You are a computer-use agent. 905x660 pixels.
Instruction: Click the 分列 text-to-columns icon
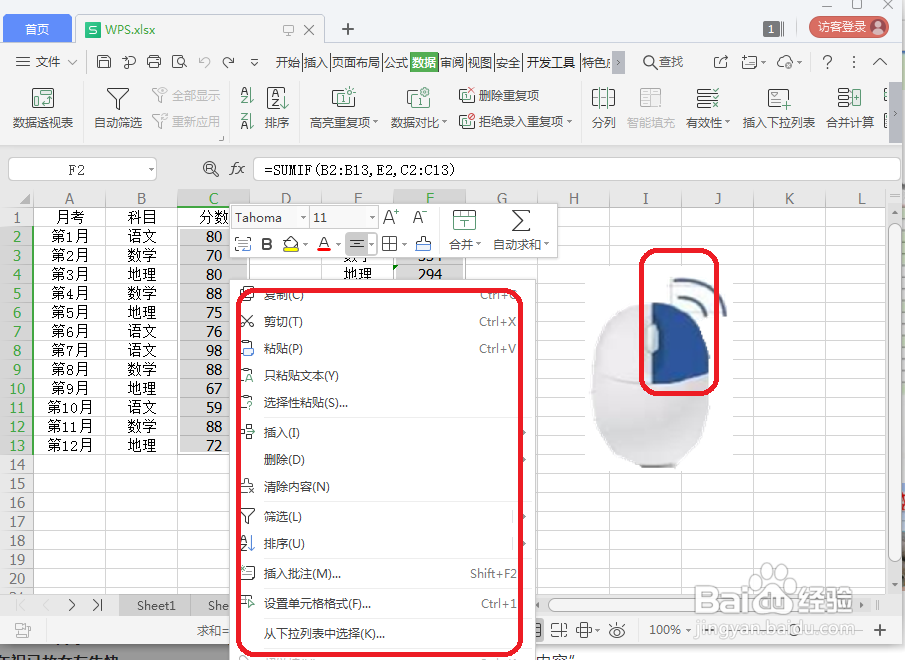click(x=604, y=108)
